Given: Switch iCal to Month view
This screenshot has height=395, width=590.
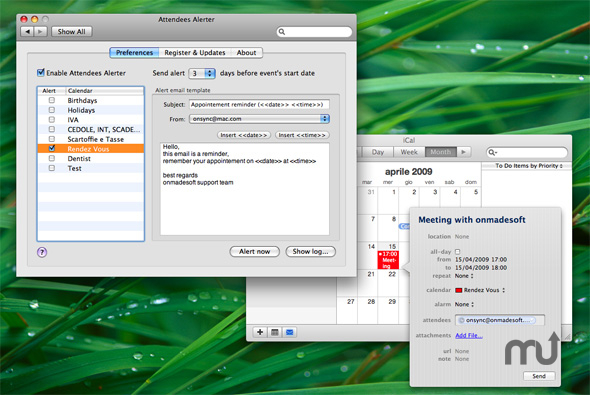Looking at the screenshot, I should pyautogui.click(x=441, y=152).
